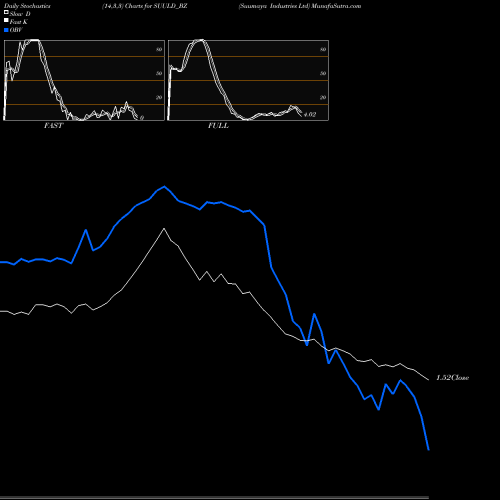Click the '20' level label in FAST chart
The width and height of the screenshot is (500, 500).
tap(159, 97)
